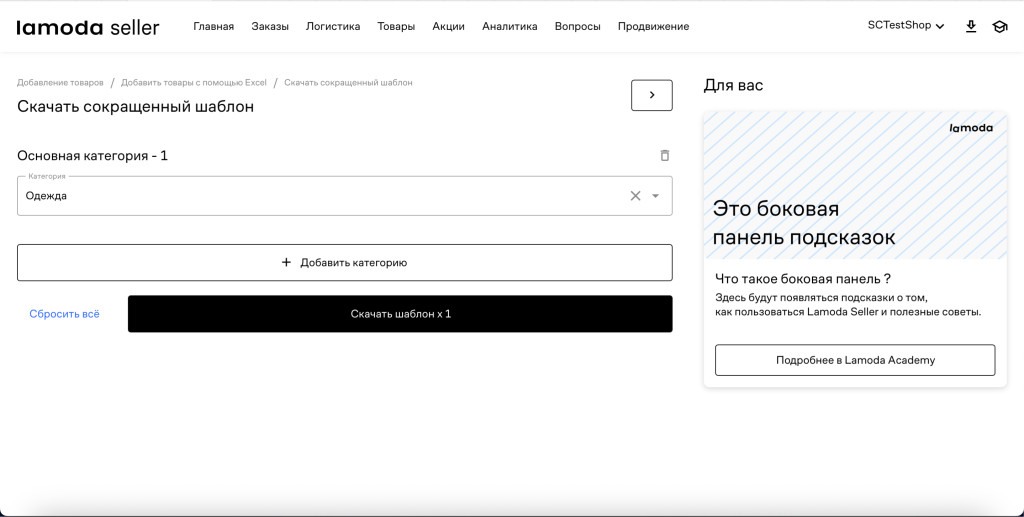Select the Товары menu item
The height and width of the screenshot is (517, 1024).
point(396,27)
